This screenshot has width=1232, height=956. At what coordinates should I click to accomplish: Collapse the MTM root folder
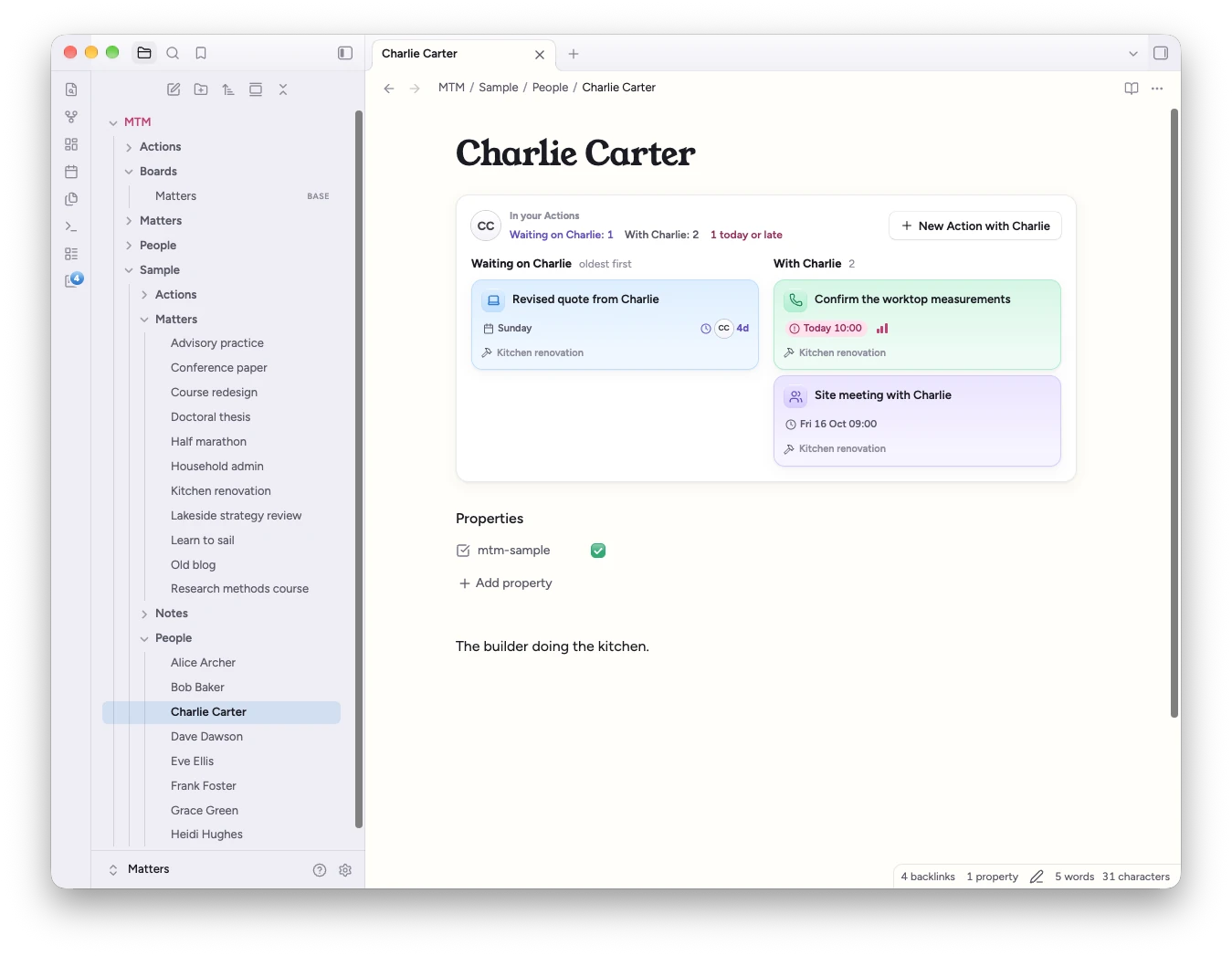tap(113, 122)
